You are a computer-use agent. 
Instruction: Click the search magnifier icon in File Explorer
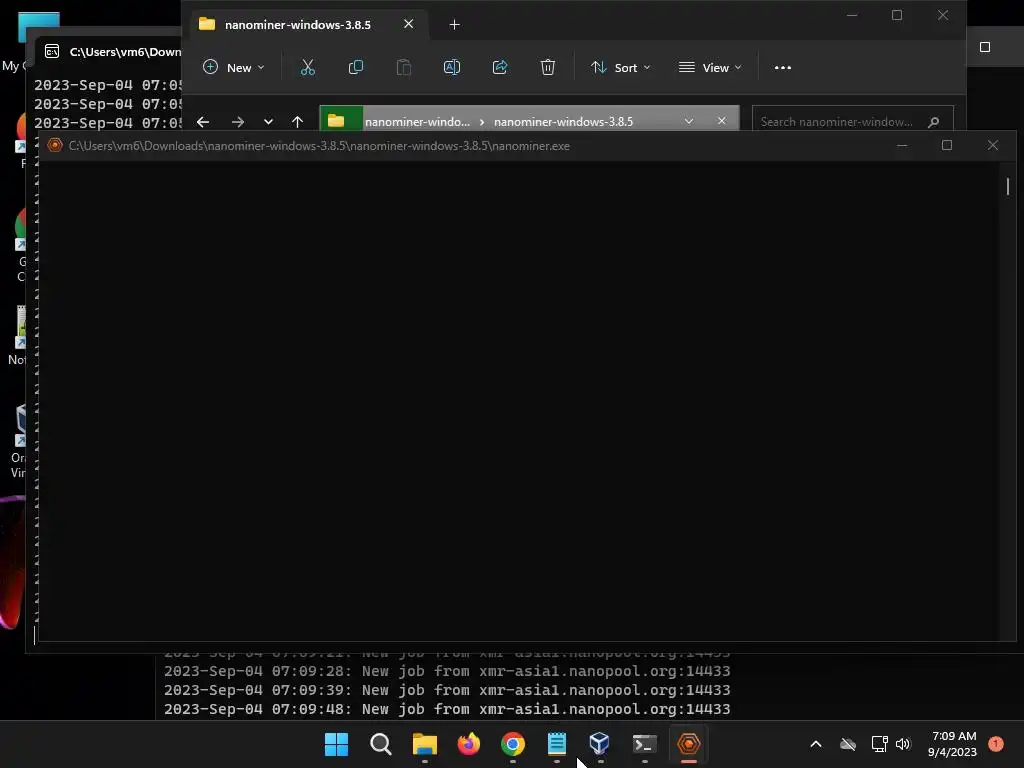click(934, 122)
